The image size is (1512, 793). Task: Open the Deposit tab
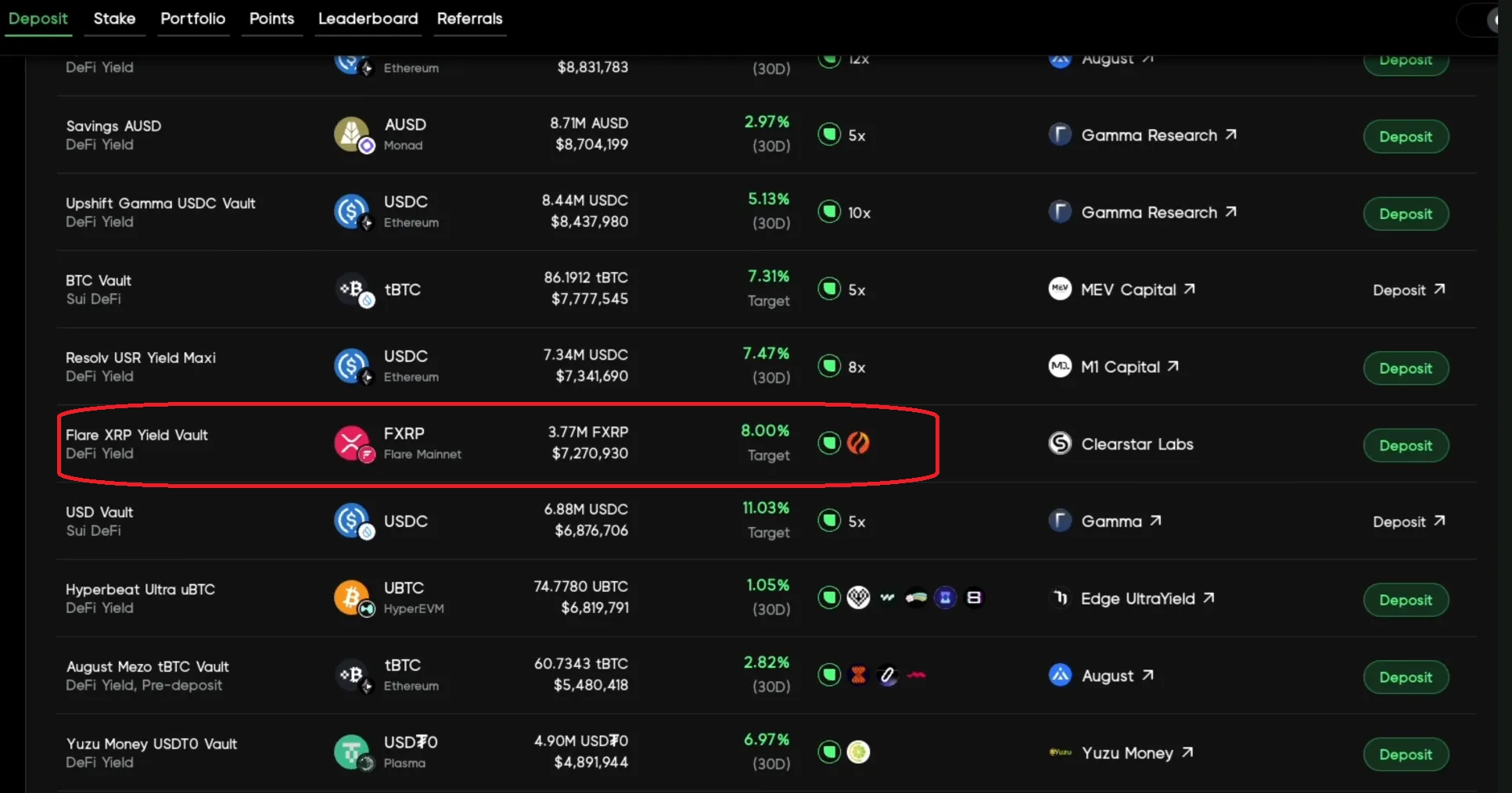tap(38, 19)
